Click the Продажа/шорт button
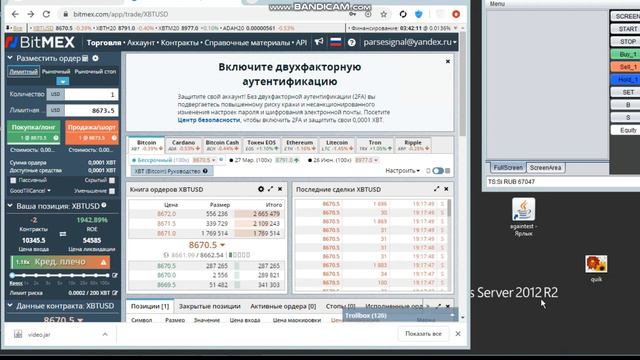The image size is (640, 360). [92, 132]
